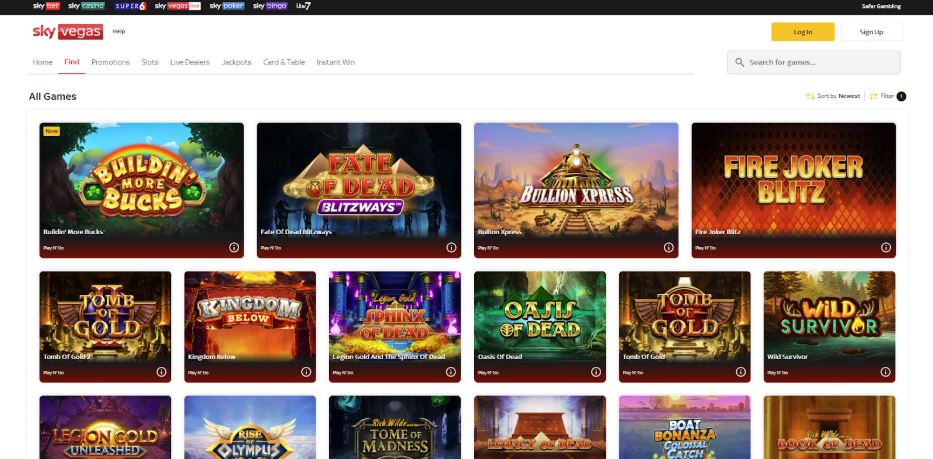Open info icon for Bullion Xpress

(668, 247)
